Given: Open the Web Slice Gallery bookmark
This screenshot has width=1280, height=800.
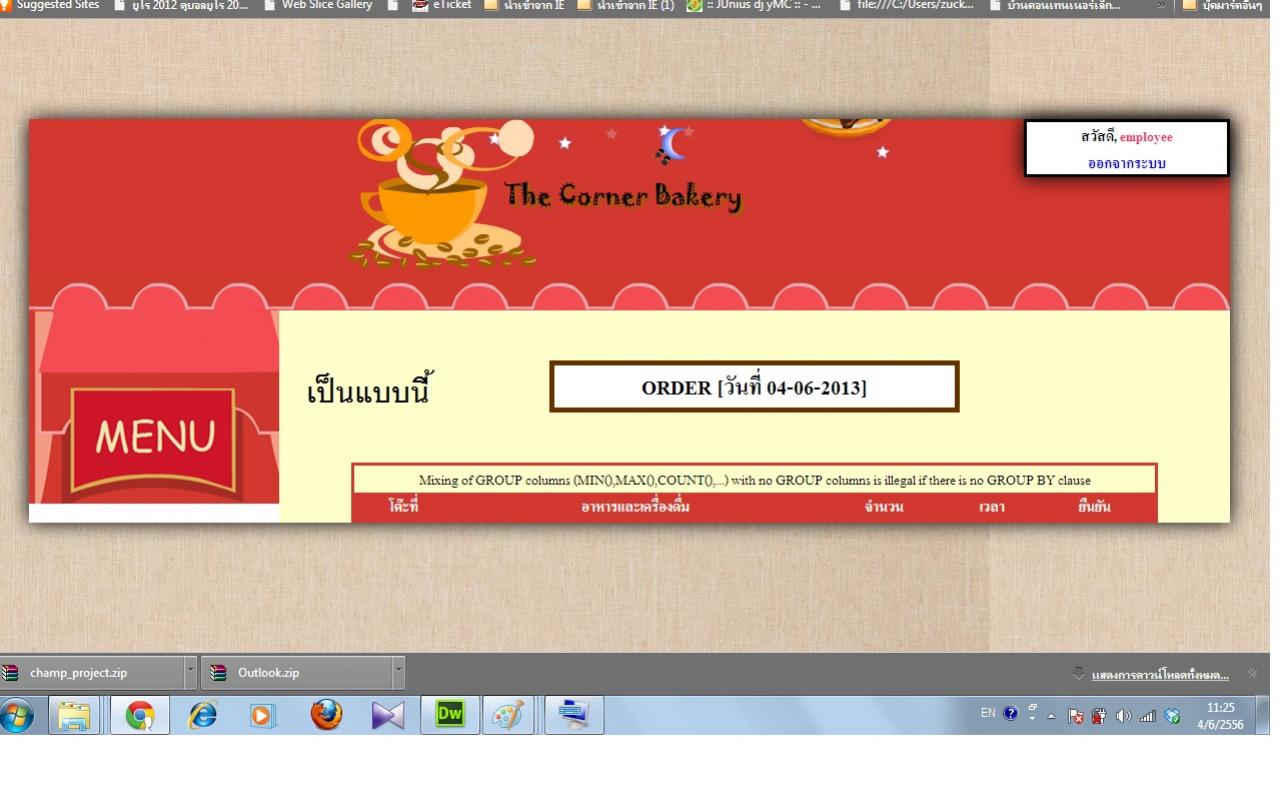Looking at the screenshot, I should (318, 5).
